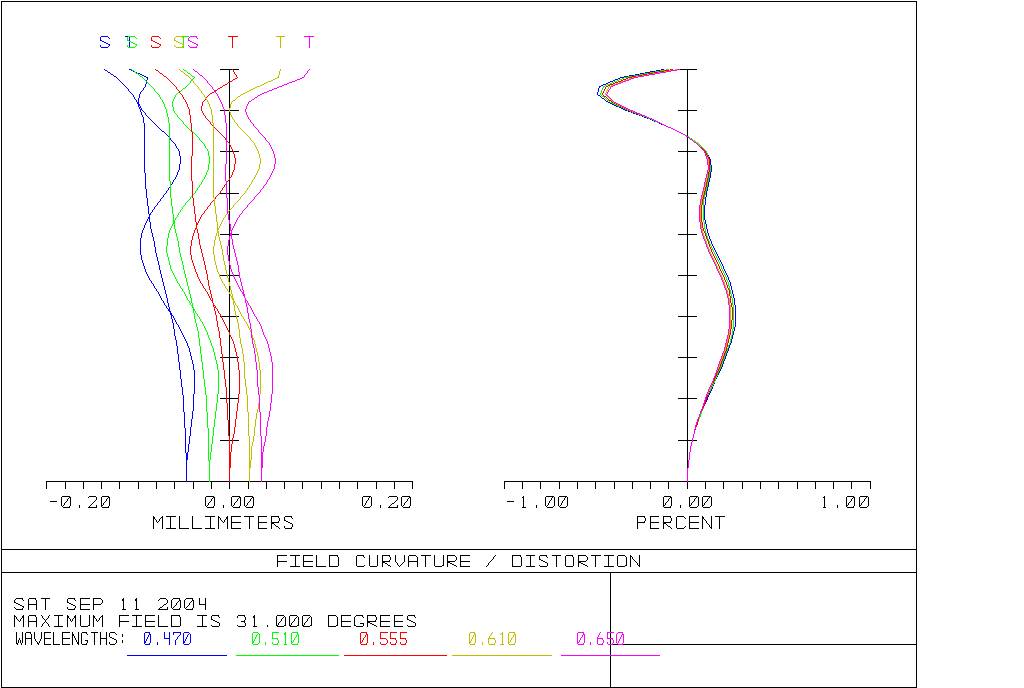Click the blue 0.470 wavelength label
The image size is (1024, 688).
167,638
